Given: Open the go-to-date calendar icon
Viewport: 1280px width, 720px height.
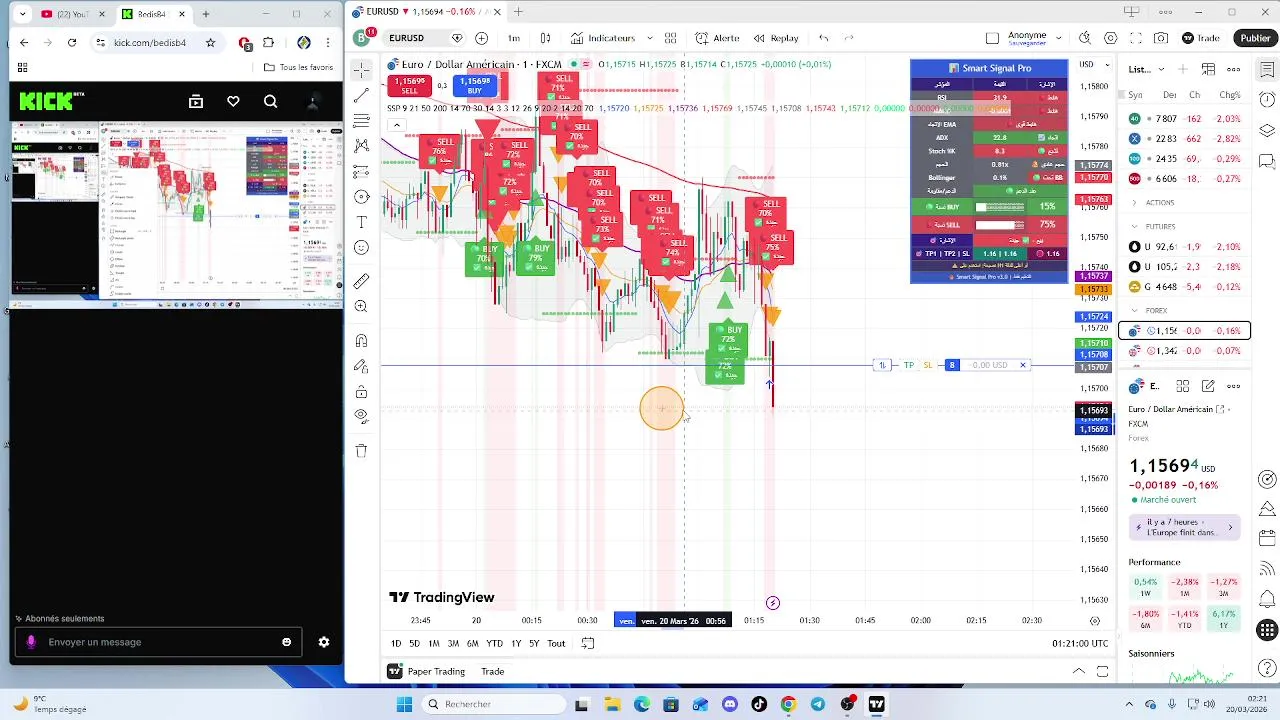Looking at the screenshot, I should point(588,644).
